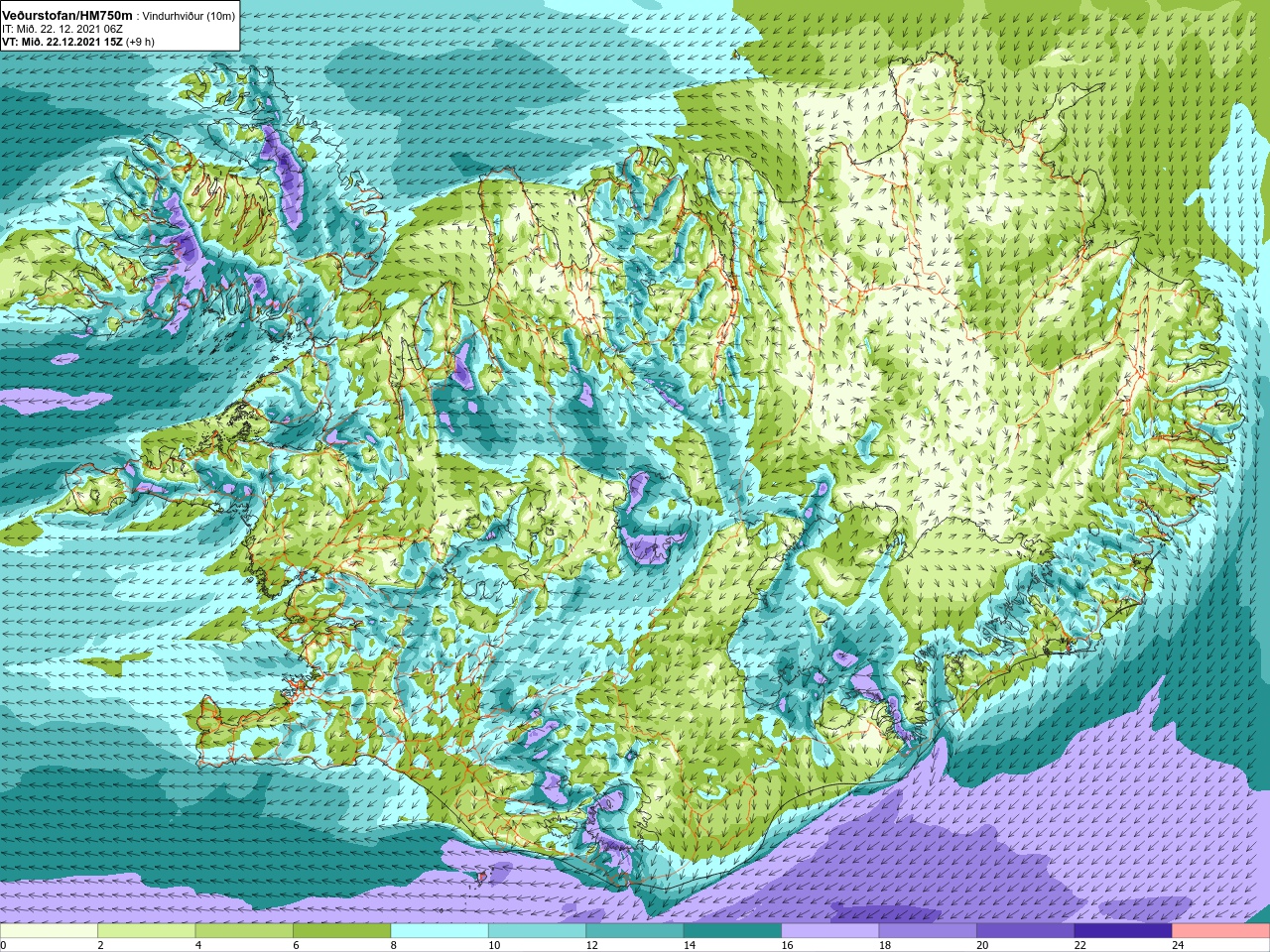Select the light cyan 8–10 legend swatch
1270x952 pixels.
[x=440, y=931]
